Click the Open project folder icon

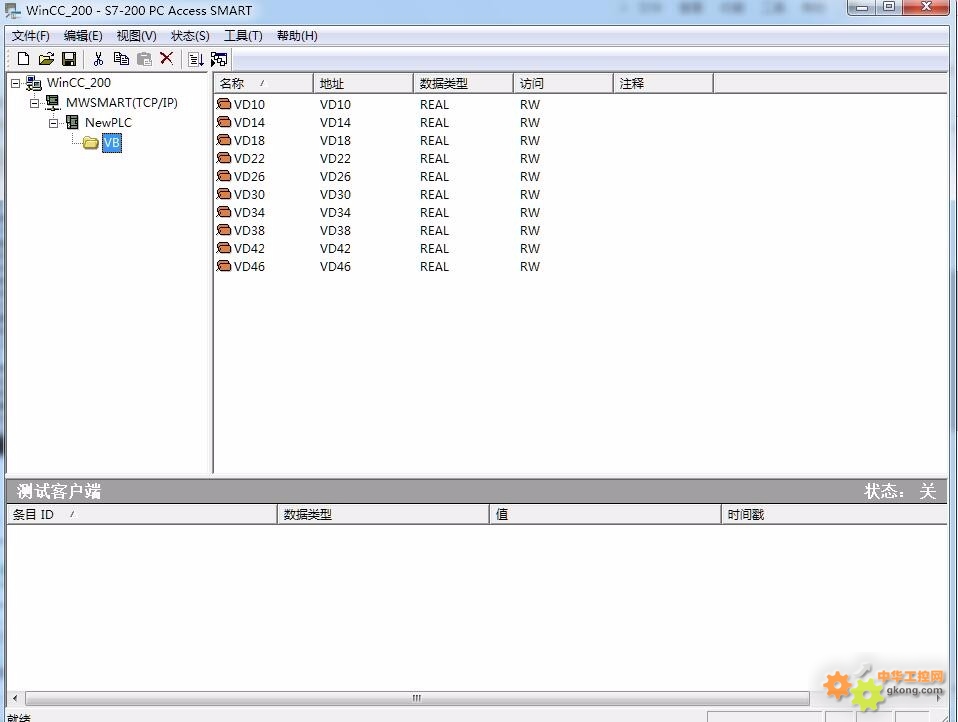coord(46,59)
